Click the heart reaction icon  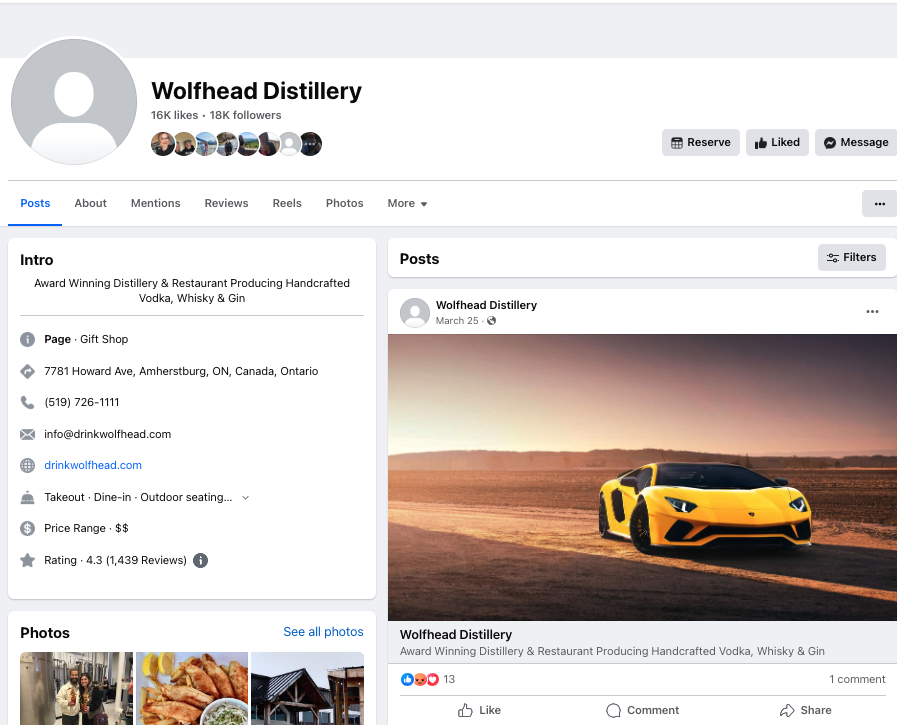tap(432, 679)
